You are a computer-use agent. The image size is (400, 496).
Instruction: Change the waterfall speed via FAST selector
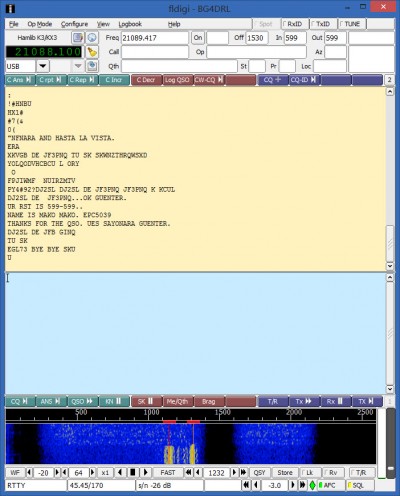click(168, 472)
